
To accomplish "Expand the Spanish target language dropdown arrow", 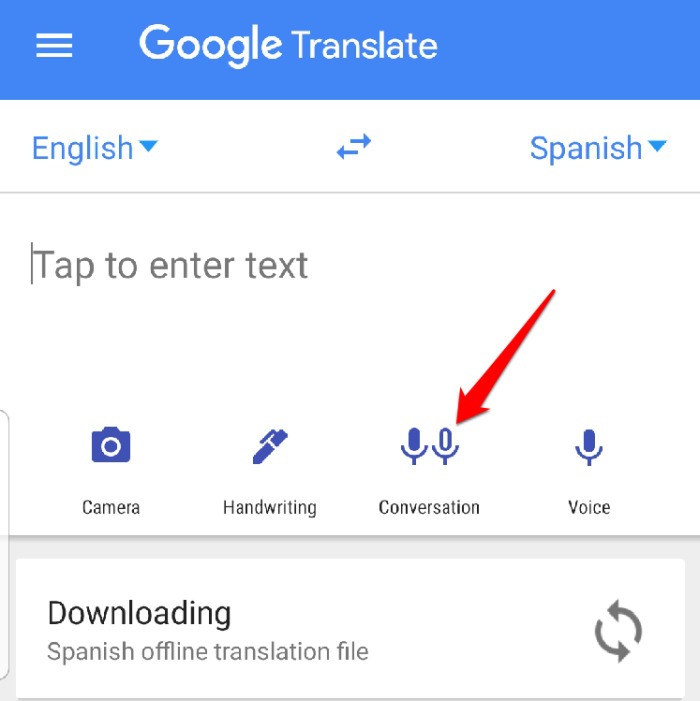I will pyautogui.click(x=657, y=146).
